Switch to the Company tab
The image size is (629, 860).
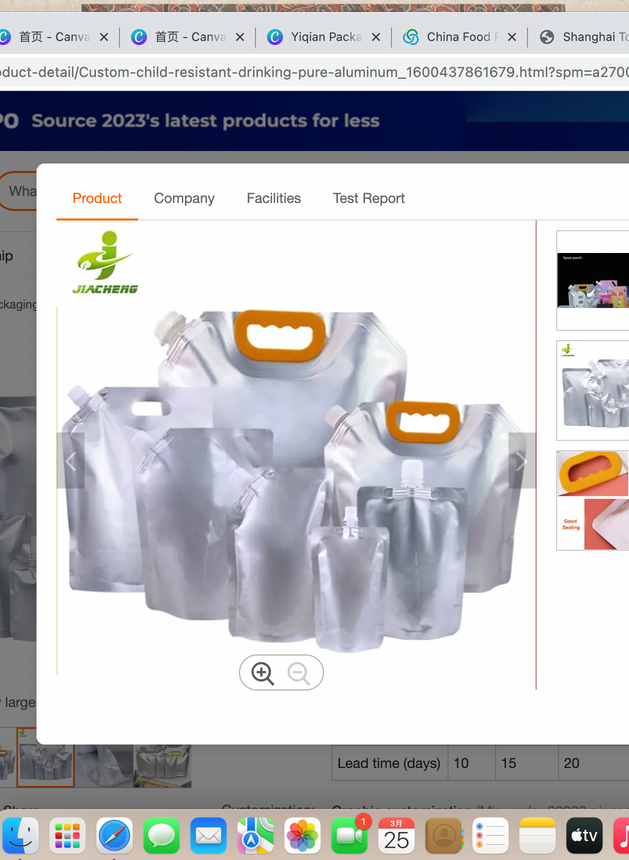(184, 198)
